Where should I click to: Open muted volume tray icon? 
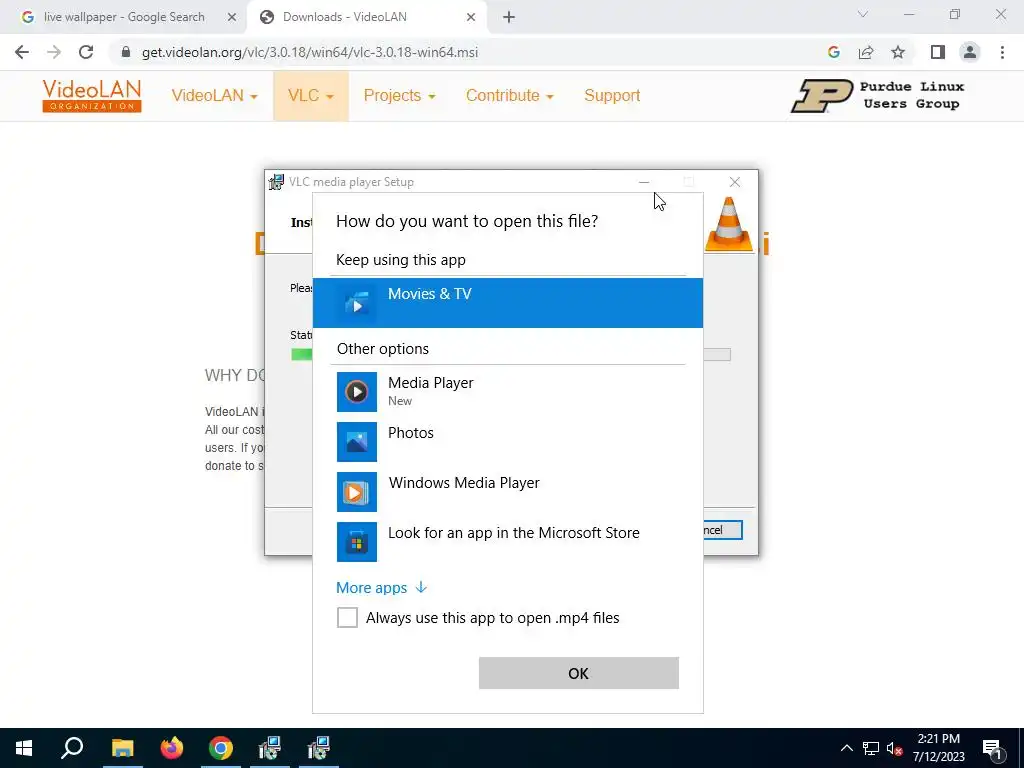tap(894, 748)
